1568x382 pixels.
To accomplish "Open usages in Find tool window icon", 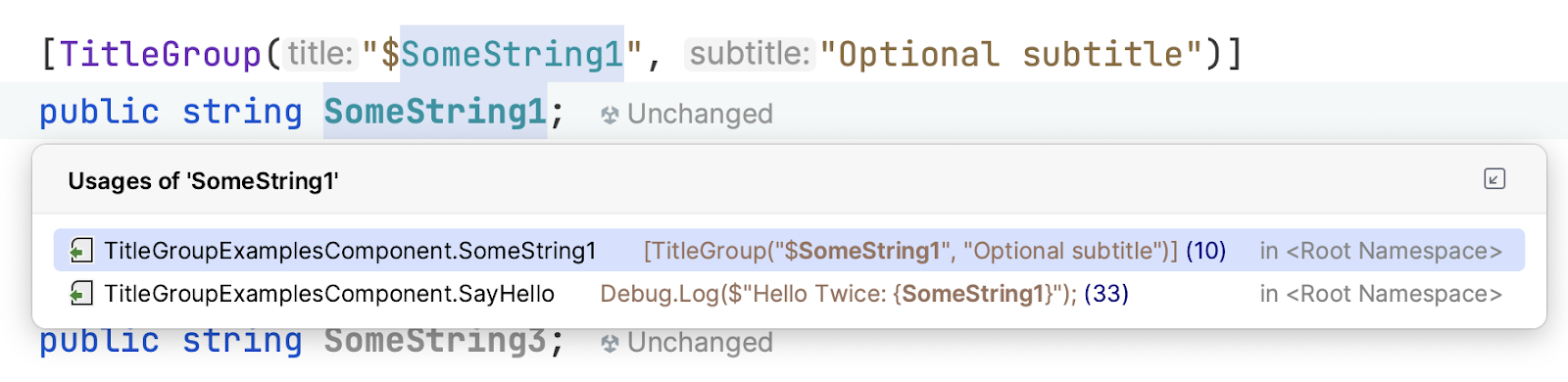I will coord(1494,179).
